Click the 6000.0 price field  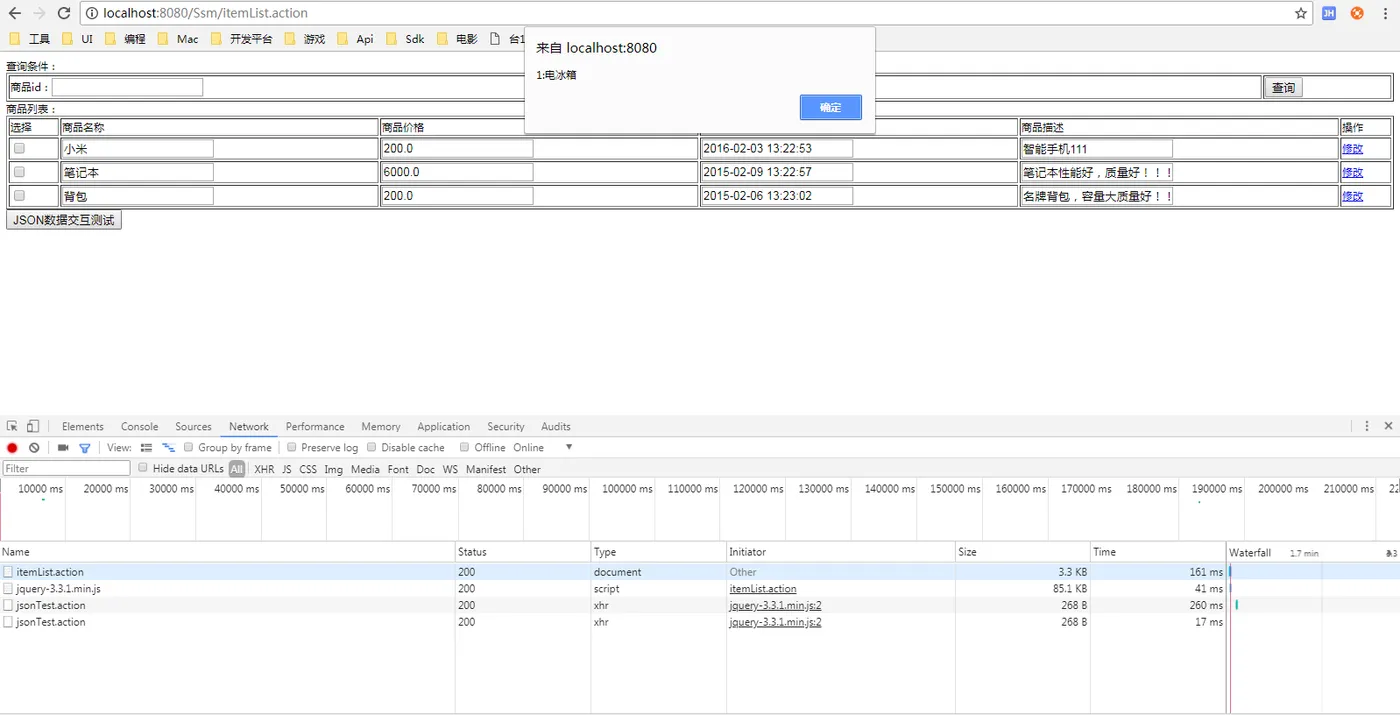click(457, 172)
